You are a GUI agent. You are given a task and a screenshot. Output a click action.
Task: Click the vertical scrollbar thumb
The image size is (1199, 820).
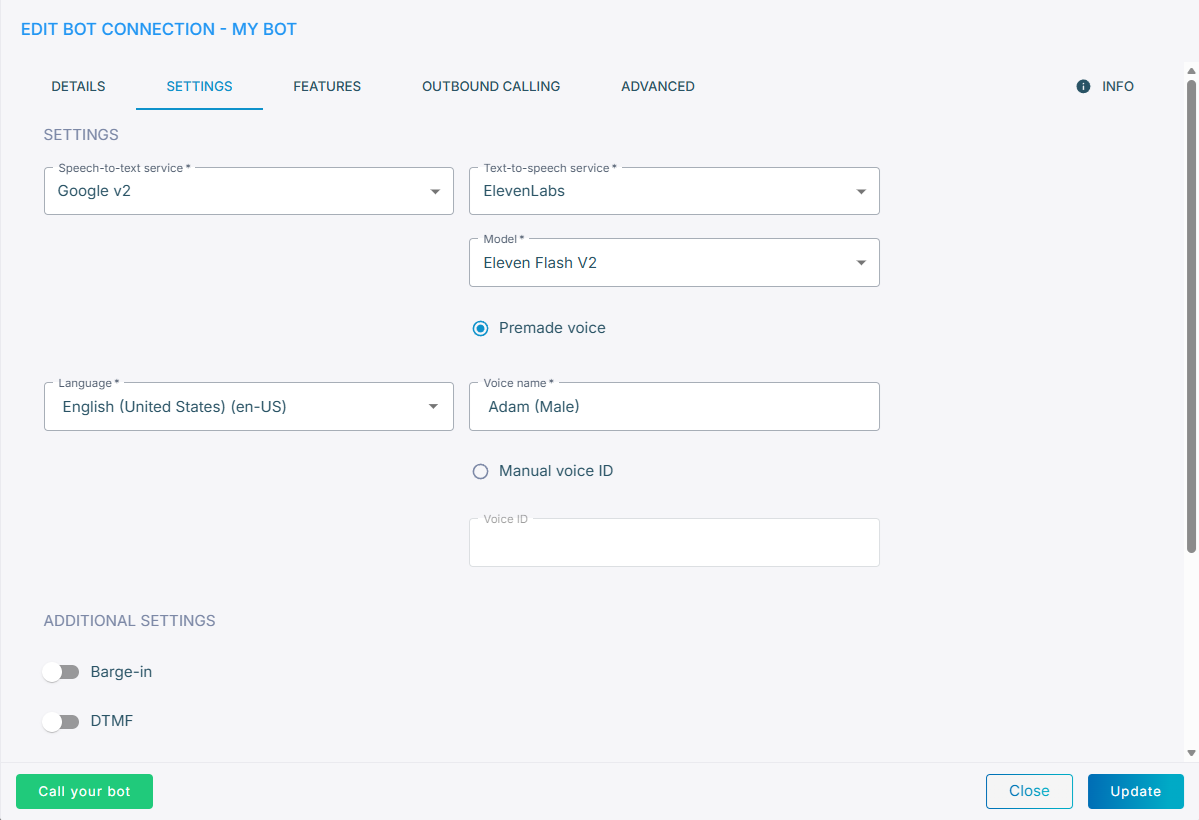(x=1191, y=315)
